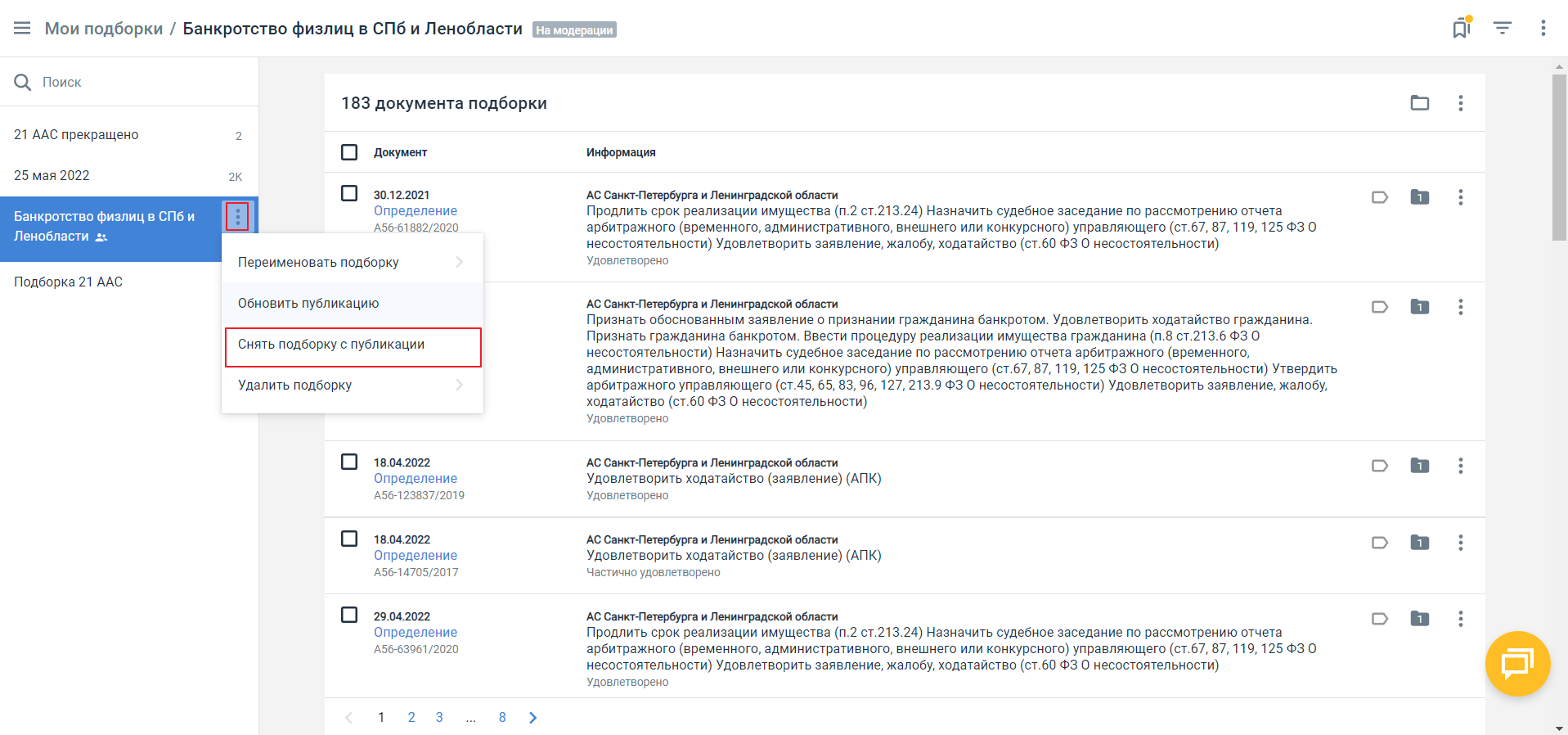
Task: Open bookmarks icon with notification dot
Action: click(1462, 28)
